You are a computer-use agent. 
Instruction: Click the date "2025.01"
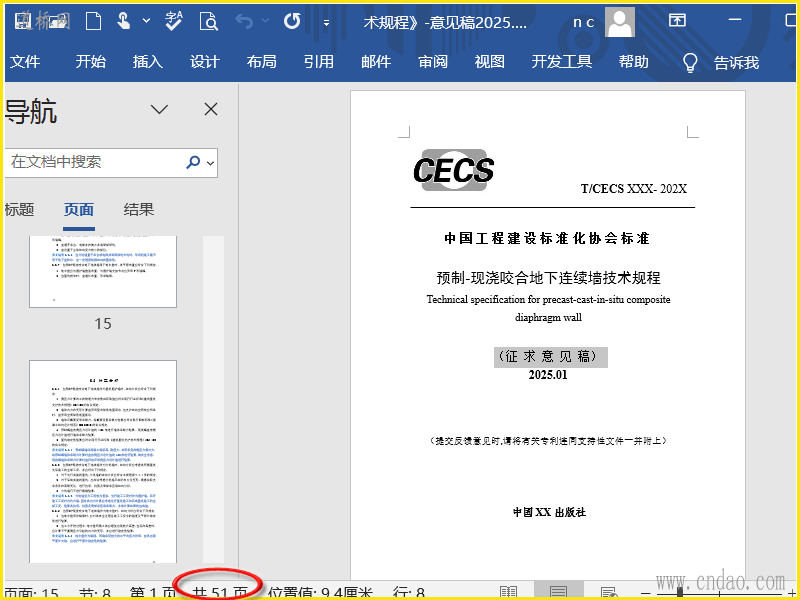548,375
